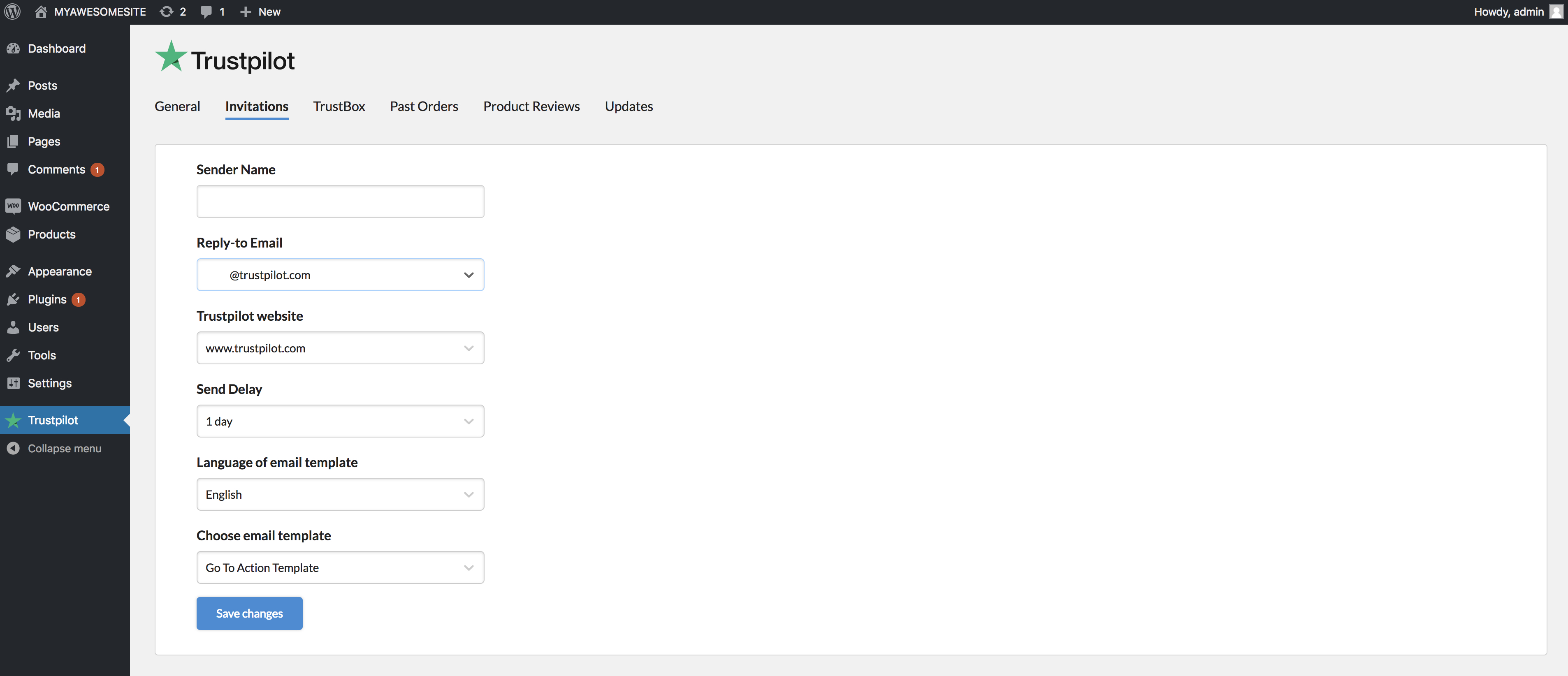Click the WordPress logo icon

coord(12,12)
